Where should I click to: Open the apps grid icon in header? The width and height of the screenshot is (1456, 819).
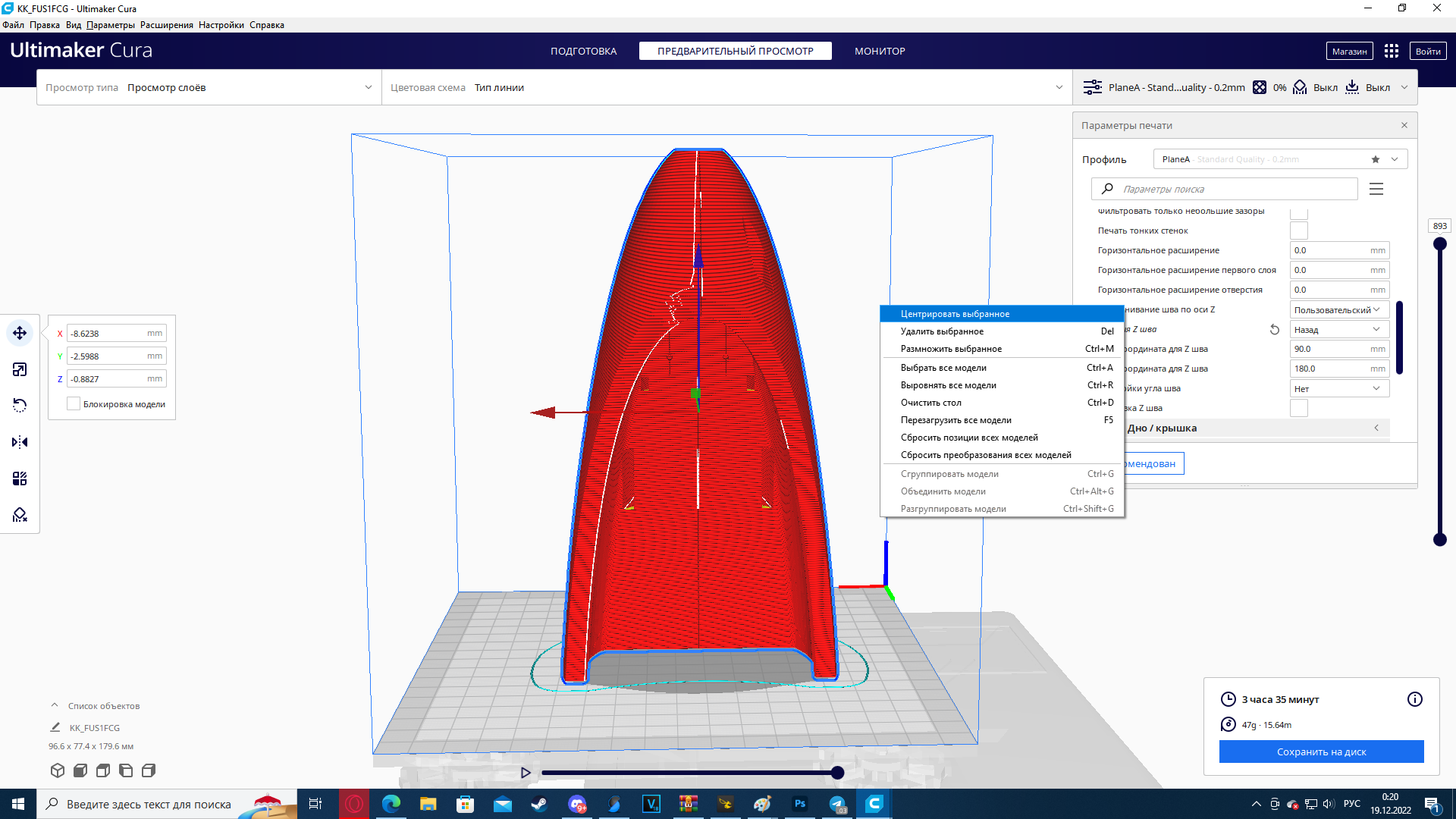(1391, 51)
